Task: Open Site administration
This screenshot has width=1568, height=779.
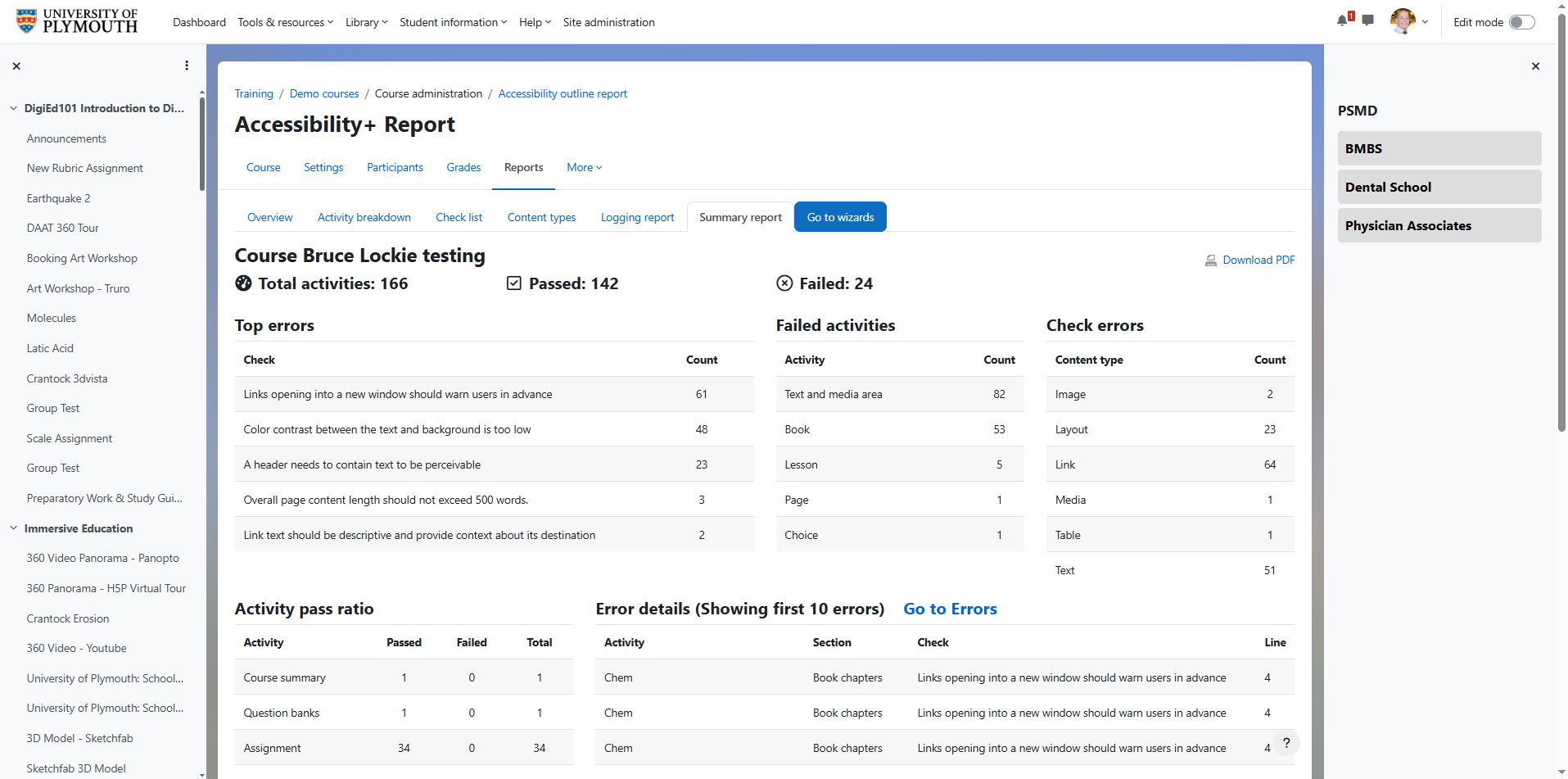Action: [x=608, y=22]
